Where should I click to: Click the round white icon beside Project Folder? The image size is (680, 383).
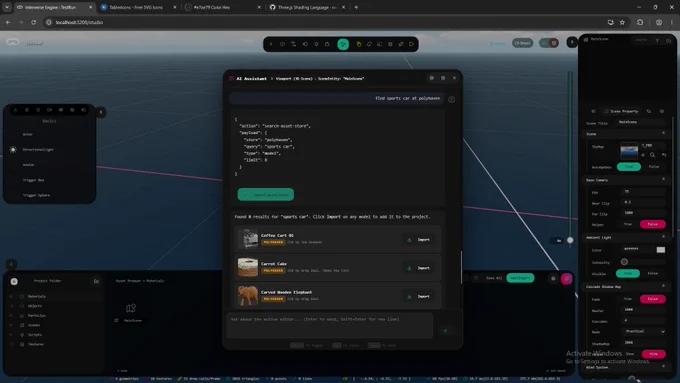click(x=14, y=282)
